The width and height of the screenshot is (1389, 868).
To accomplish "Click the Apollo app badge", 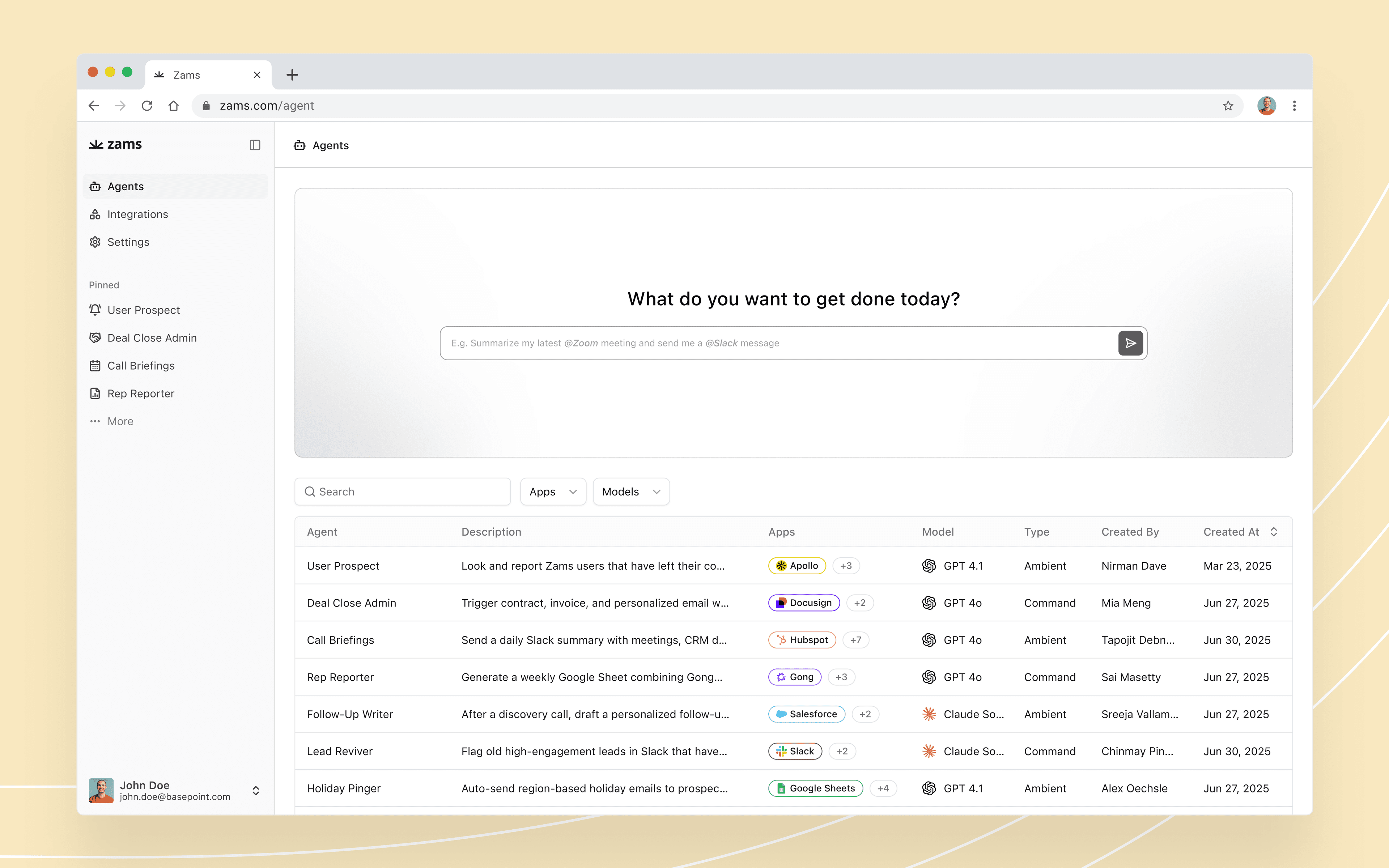I will click(x=797, y=565).
